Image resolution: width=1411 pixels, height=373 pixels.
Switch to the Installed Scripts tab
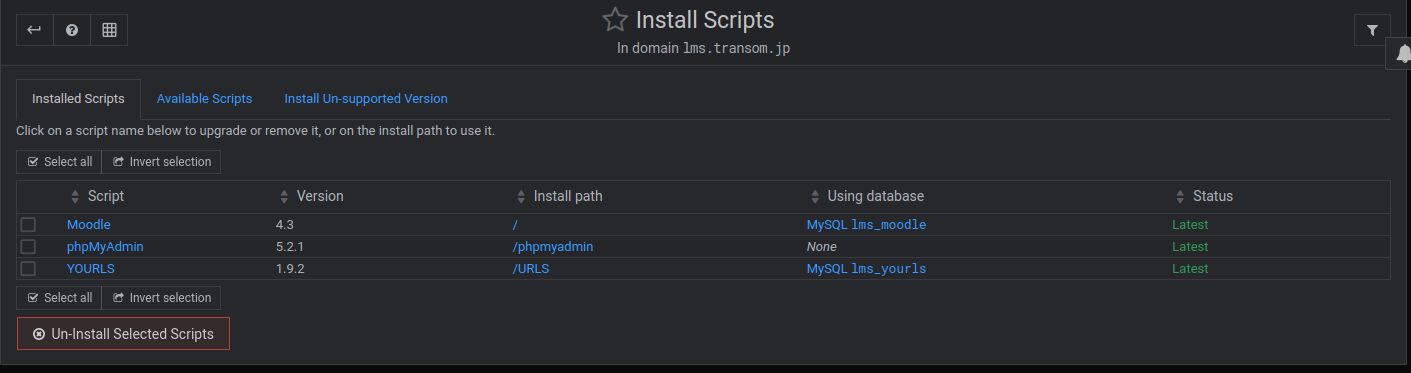point(78,99)
